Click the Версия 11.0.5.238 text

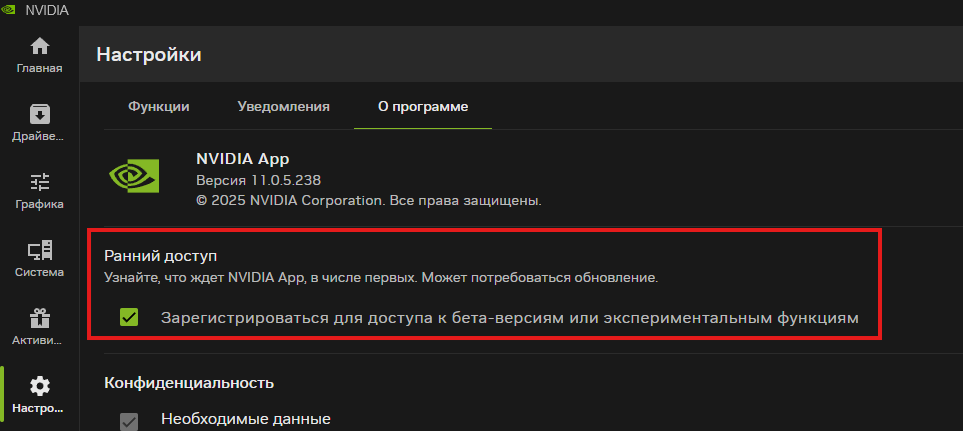tap(259, 181)
